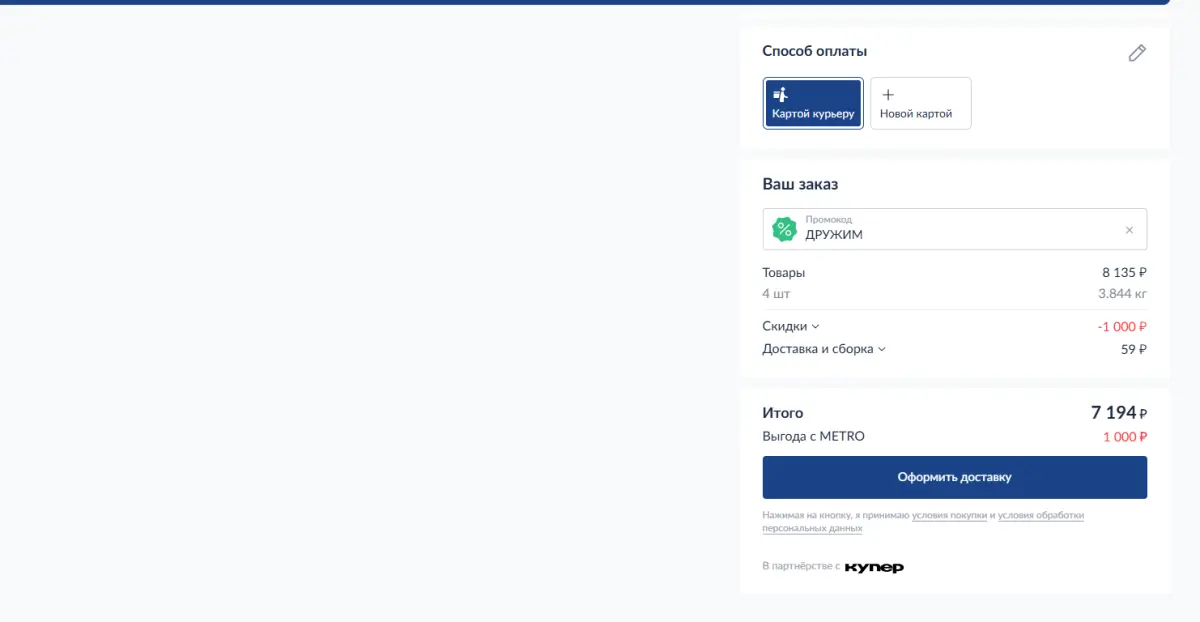Click the plus icon in 'Новой картой'
The width and height of the screenshot is (1200, 622).
click(888, 95)
